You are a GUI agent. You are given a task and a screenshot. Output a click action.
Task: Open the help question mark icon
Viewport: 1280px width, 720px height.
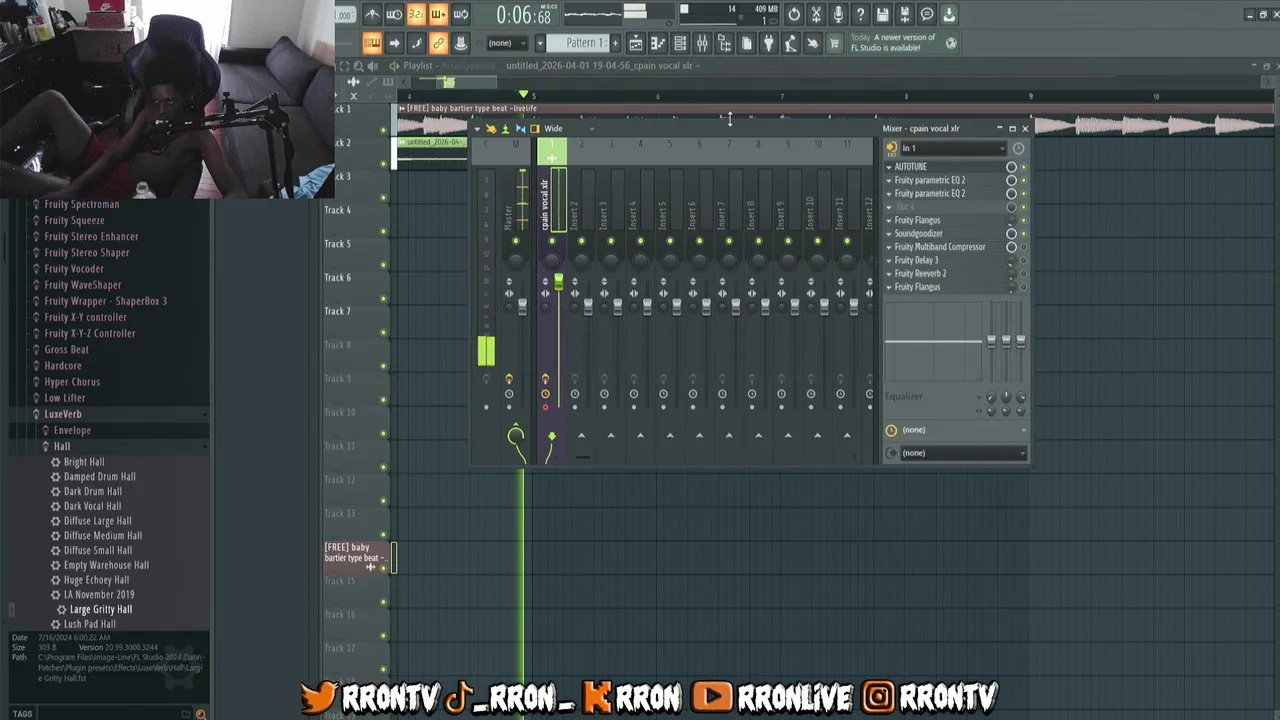860,14
